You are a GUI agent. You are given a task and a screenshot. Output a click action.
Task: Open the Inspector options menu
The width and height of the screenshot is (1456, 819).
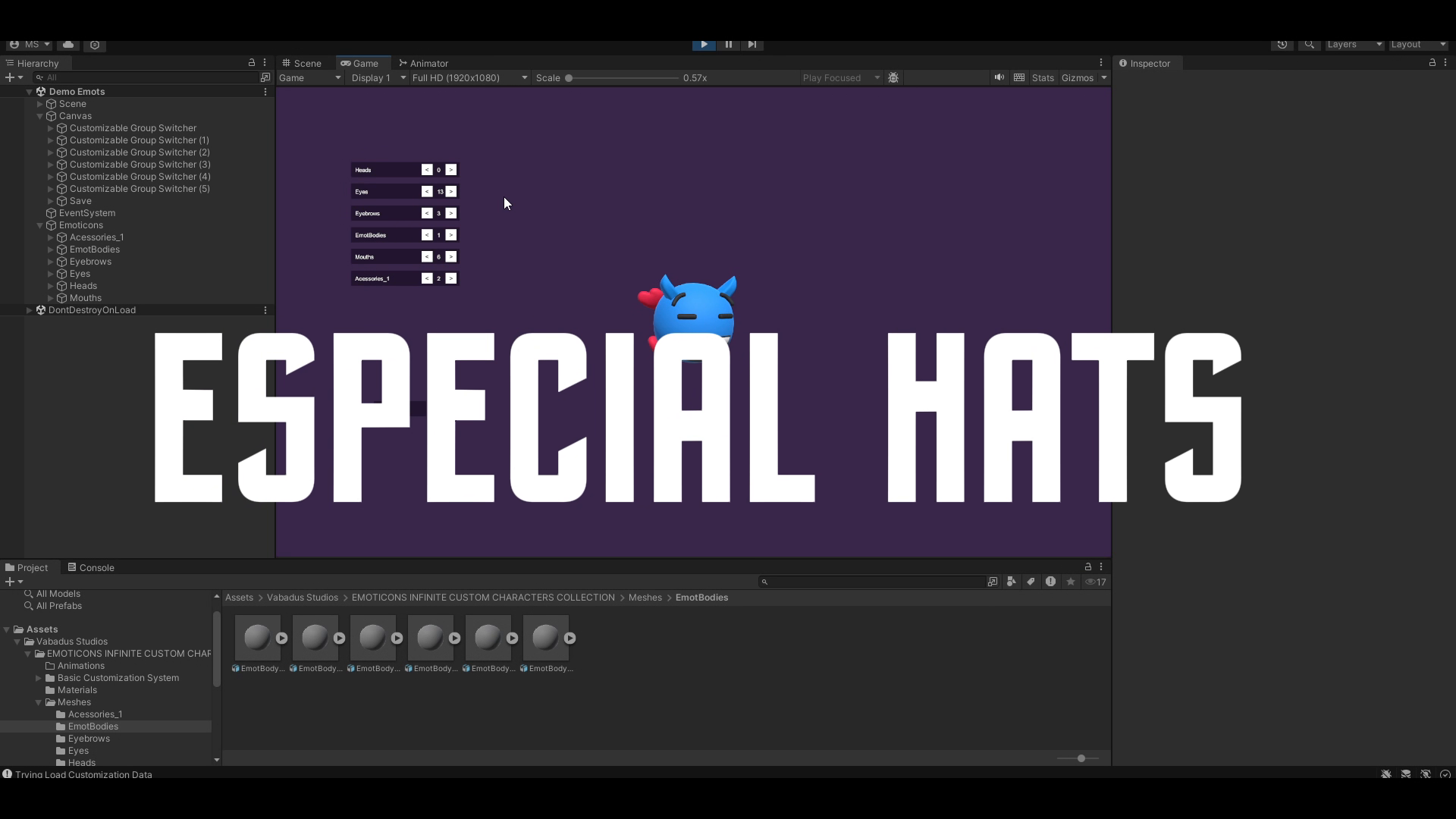[1445, 62]
